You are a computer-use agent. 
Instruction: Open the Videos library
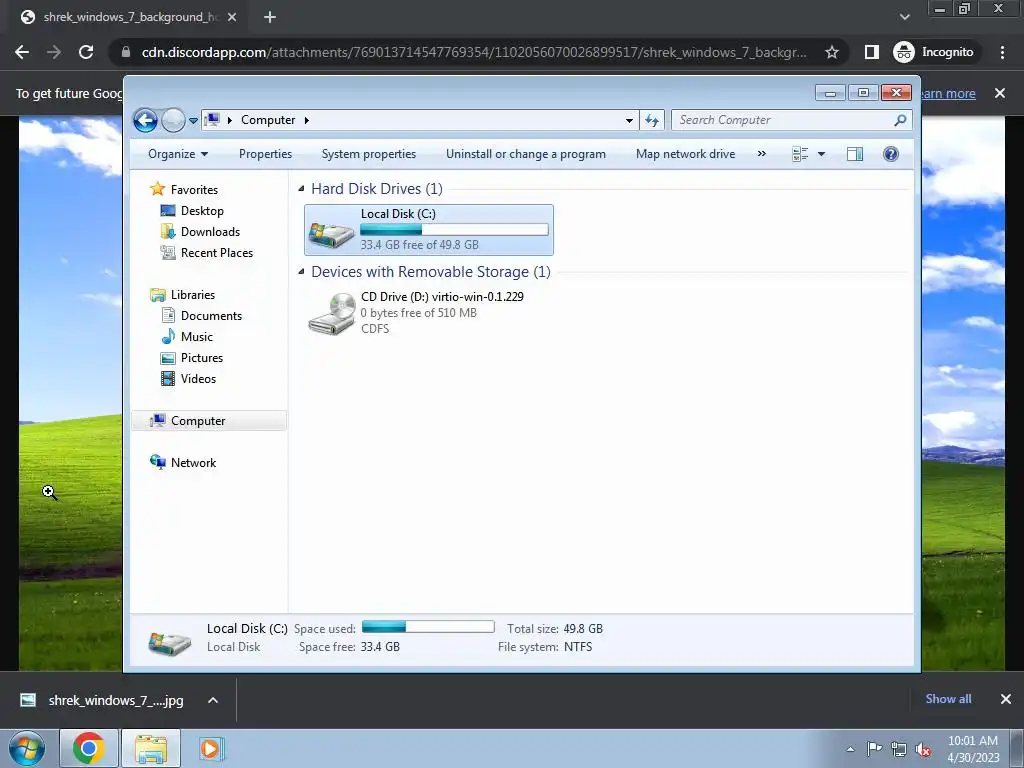click(x=198, y=379)
